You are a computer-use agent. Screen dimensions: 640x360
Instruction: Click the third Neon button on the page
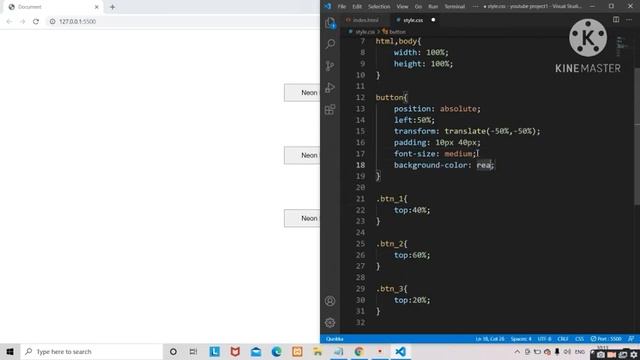click(x=302, y=218)
